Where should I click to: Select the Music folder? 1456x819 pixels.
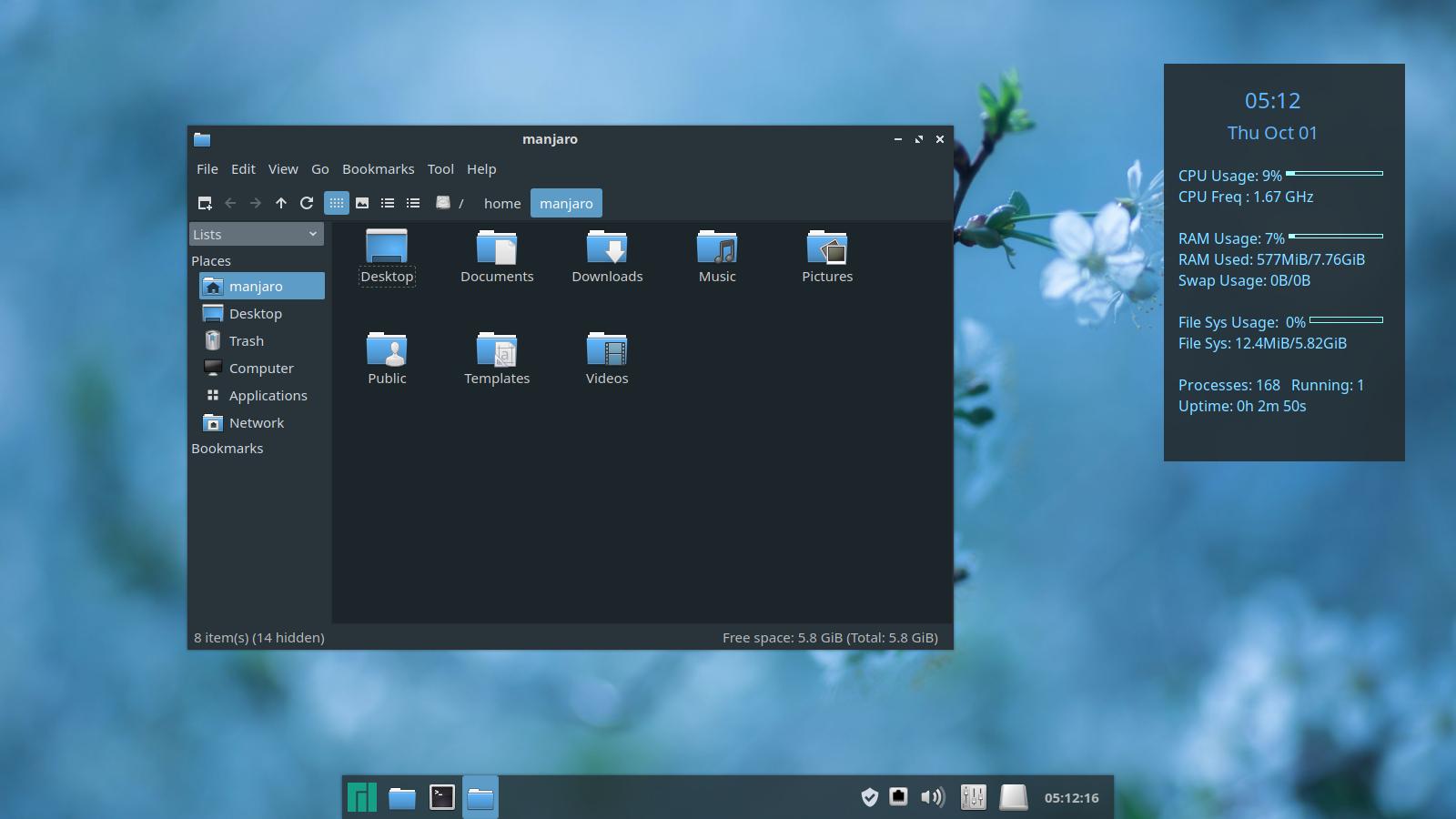point(717,248)
